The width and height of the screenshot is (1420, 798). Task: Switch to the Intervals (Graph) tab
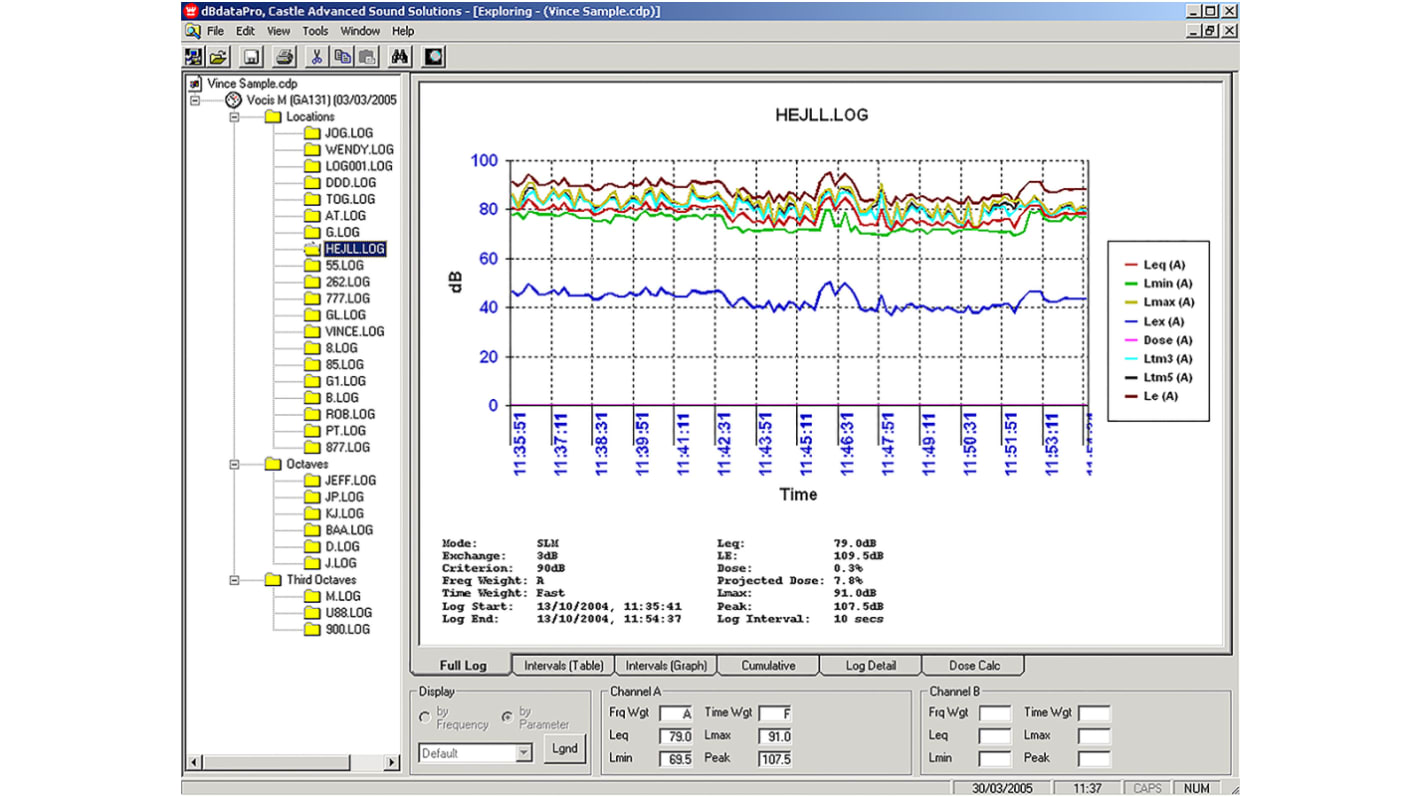(x=665, y=665)
